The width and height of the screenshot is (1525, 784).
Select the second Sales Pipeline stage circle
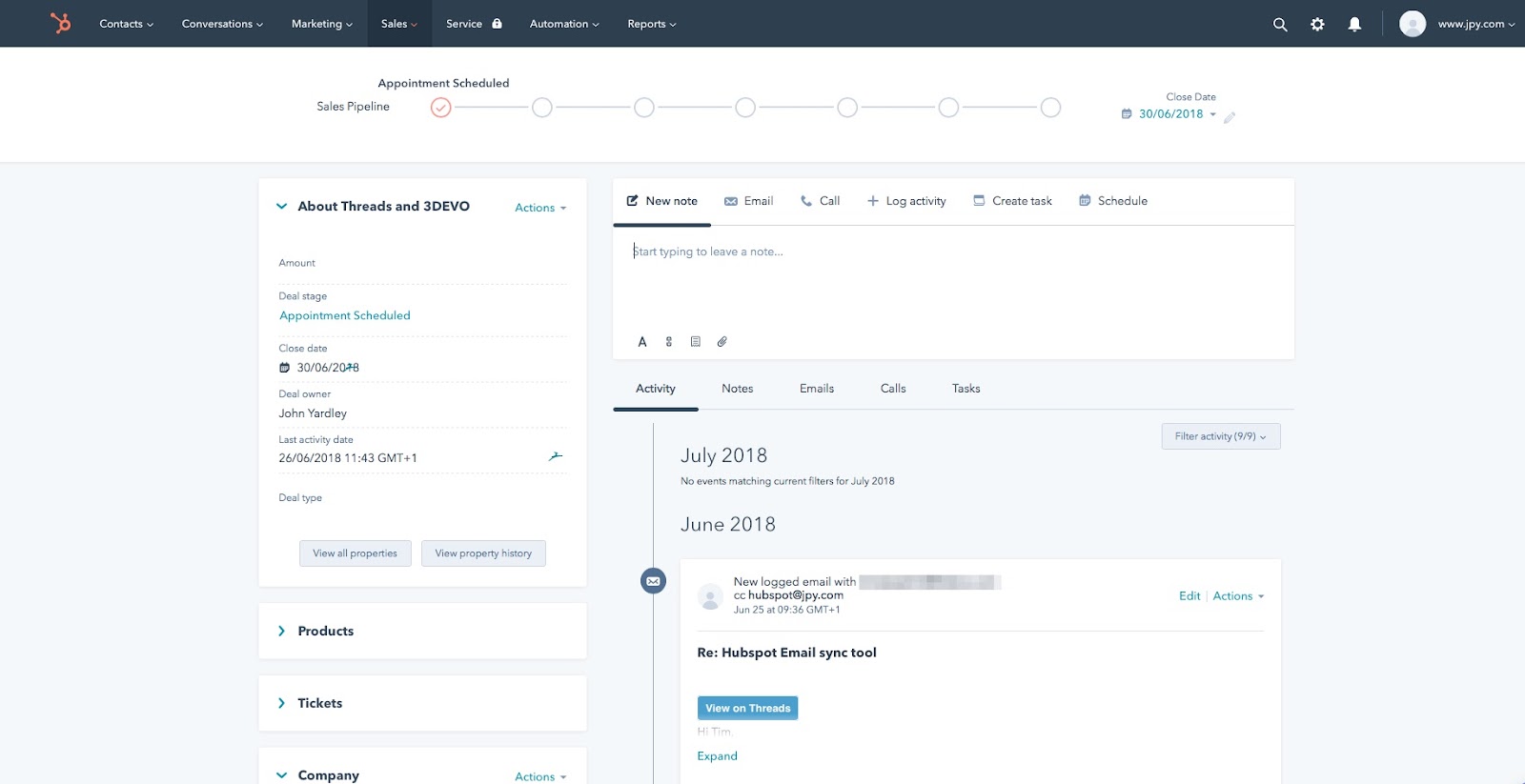point(542,108)
